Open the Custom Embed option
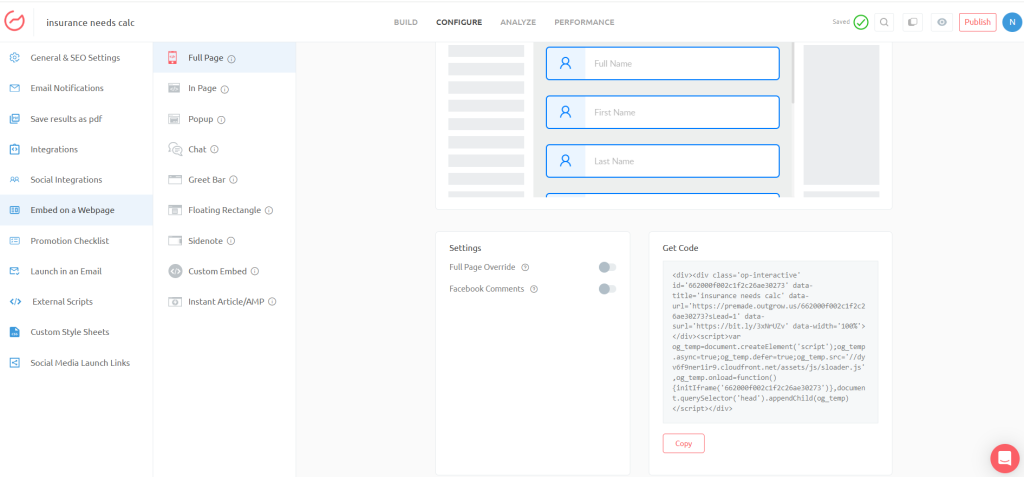Viewport: 1024px width, 477px height. 217,271
